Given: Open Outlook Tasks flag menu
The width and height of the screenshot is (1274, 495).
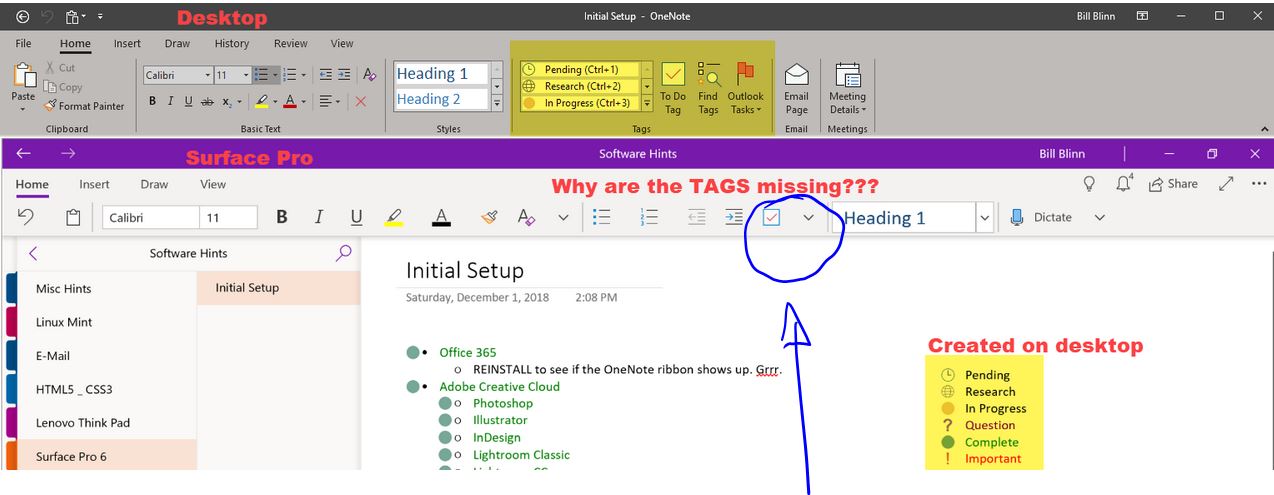Looking at the screenshot, I should click(745, 88).
